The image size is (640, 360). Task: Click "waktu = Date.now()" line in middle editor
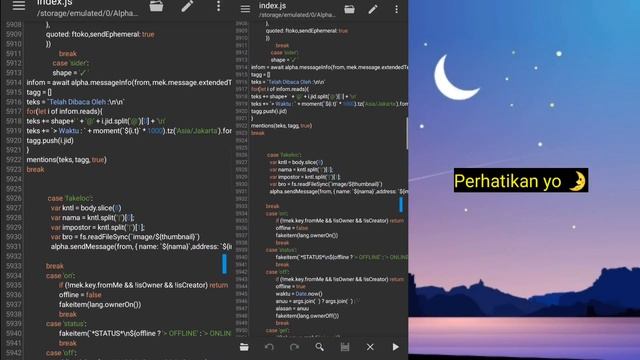(x=299, y=294)
